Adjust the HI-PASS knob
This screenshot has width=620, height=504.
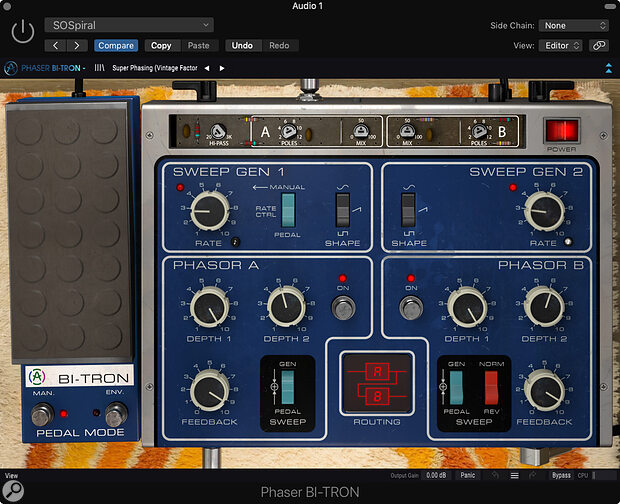tap(218, 132)
